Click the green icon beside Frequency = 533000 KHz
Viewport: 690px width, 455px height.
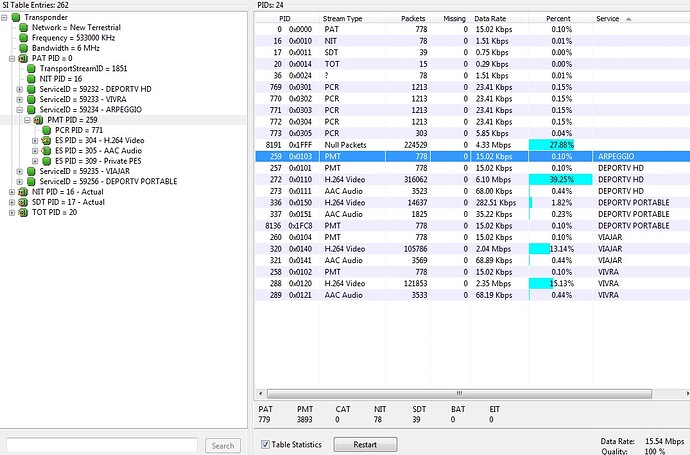(24, 38)
